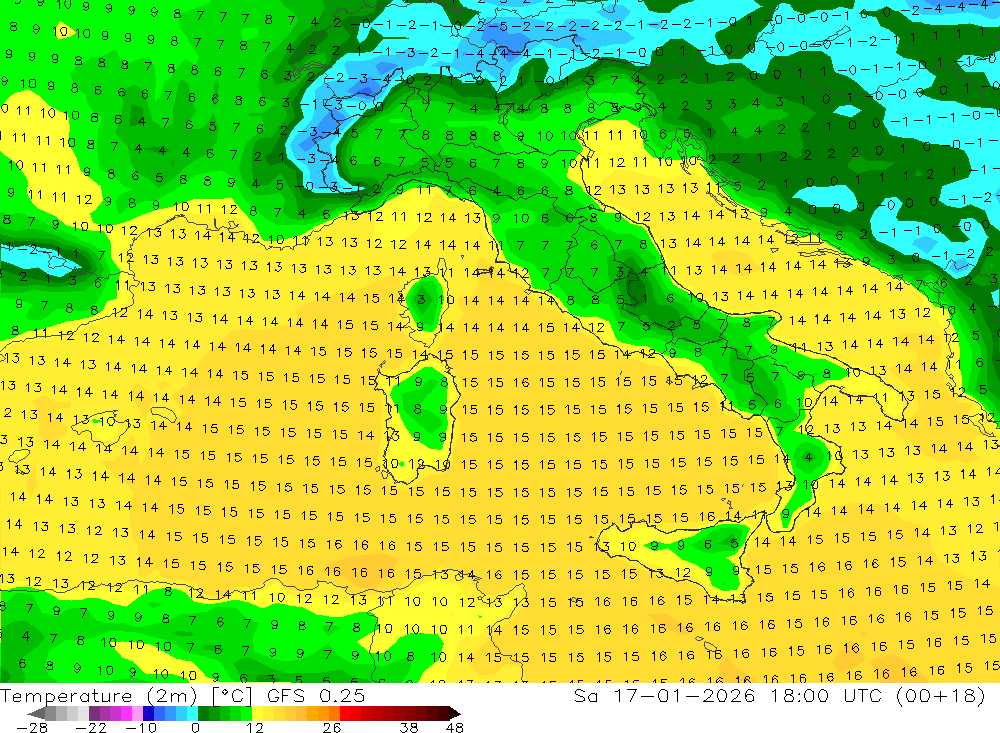Click the dark maroon right arrow end of color bar
This screenshot has height=733, width=1000.
tap(455, 713)
